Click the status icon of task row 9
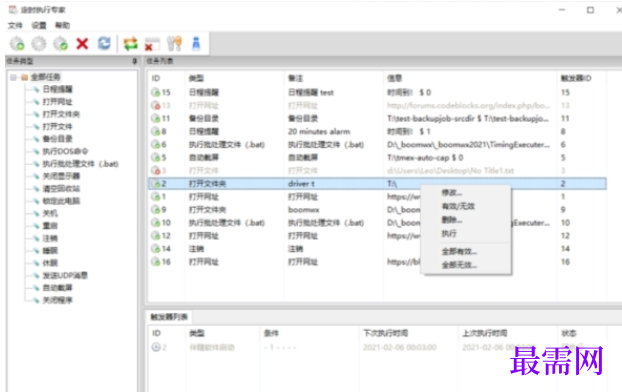Image resolution: width=622 pixels, height=392 pixels. 156,209
